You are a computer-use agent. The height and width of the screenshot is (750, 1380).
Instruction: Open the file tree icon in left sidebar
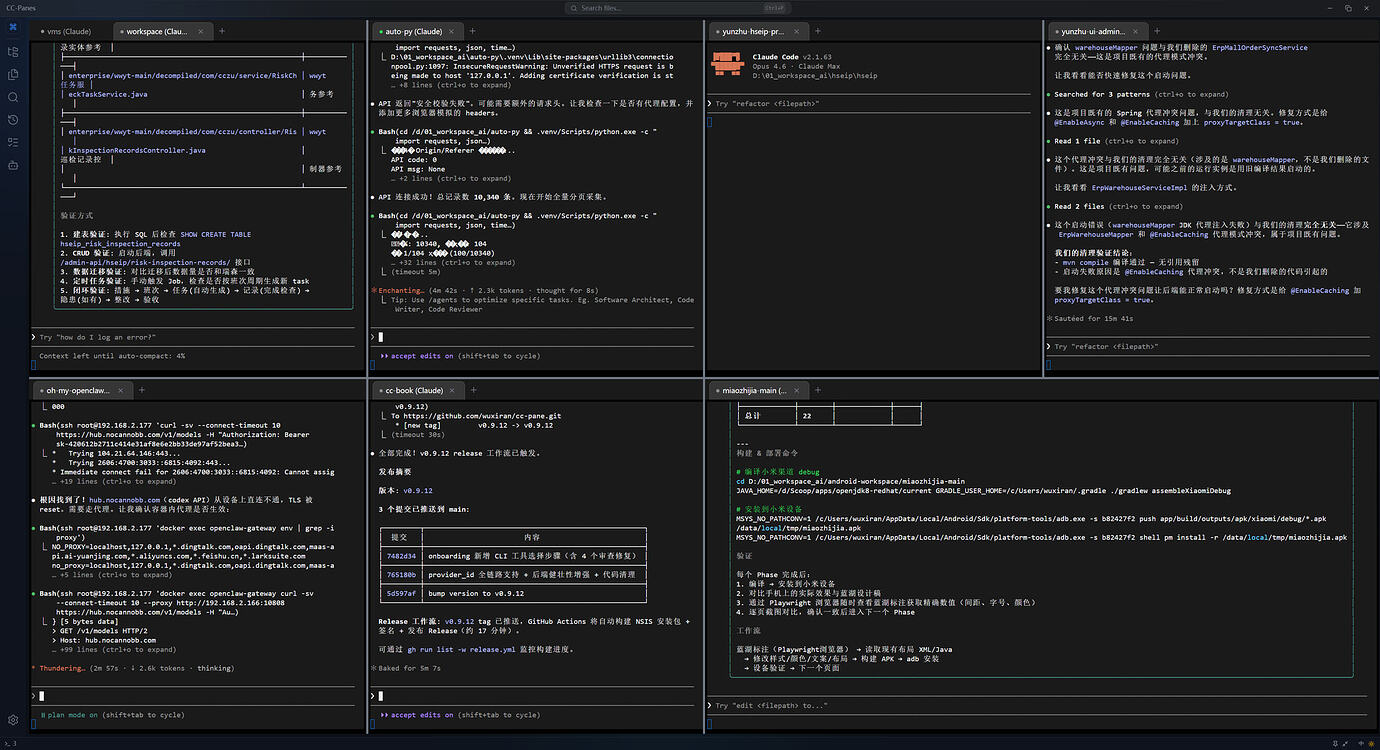pos(13,51)
